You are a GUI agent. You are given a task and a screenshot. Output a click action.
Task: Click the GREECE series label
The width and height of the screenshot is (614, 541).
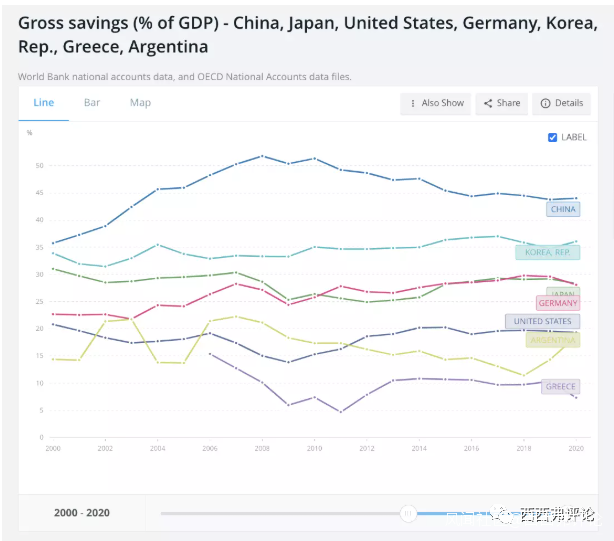(560, 386)
